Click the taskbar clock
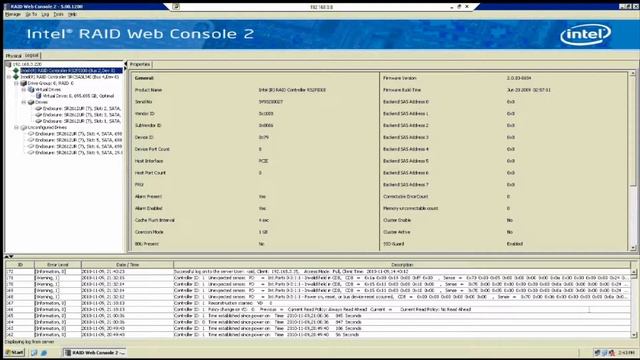Viewport: 640px width, 360px height. (626, 353)
